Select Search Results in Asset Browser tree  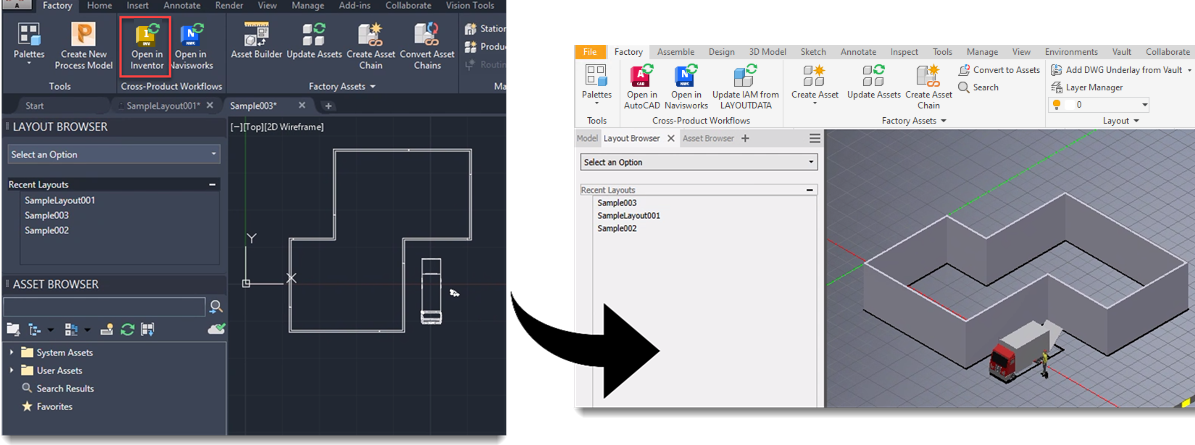(65, 389)
